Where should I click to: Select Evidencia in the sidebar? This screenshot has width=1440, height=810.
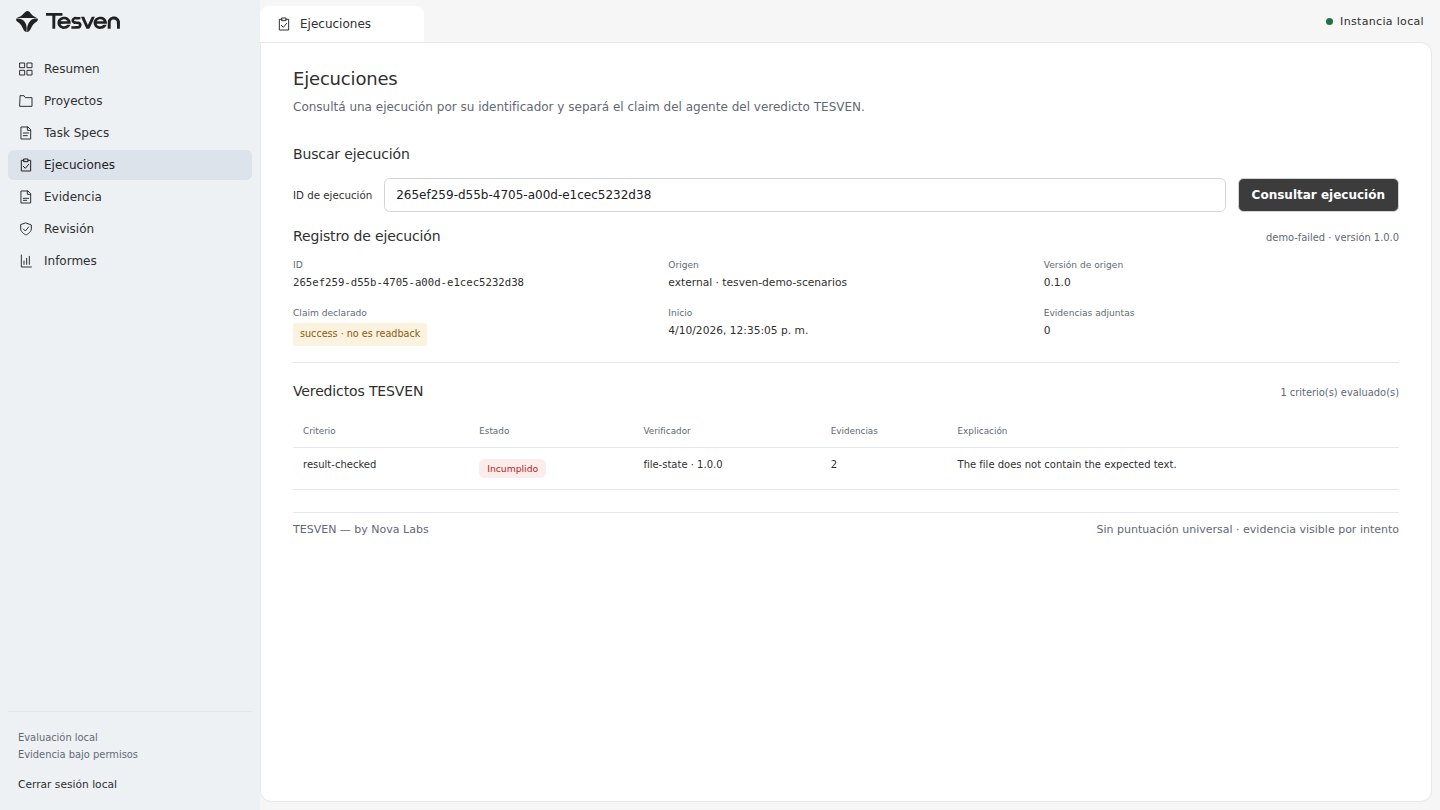tap(130, 197)
